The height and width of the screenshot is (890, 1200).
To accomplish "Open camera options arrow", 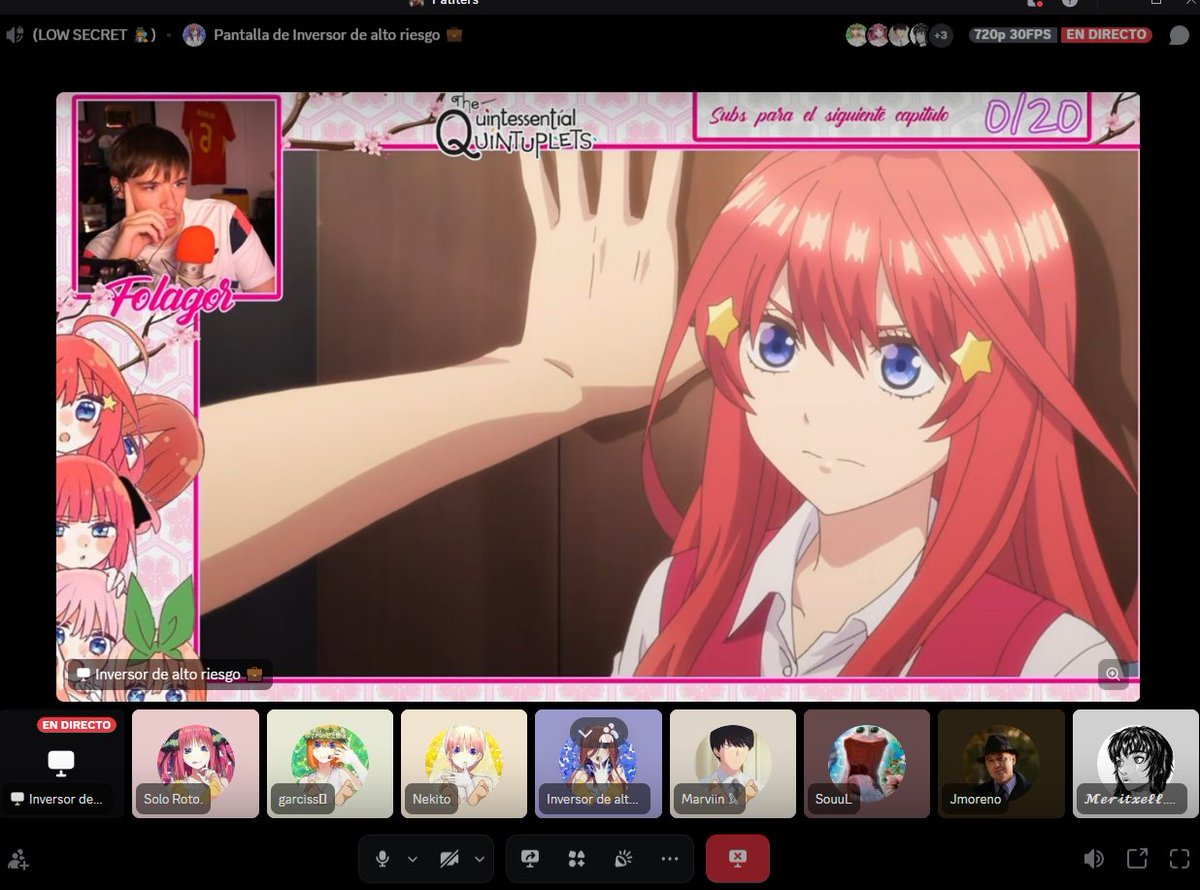I will [x=479, y=859].
